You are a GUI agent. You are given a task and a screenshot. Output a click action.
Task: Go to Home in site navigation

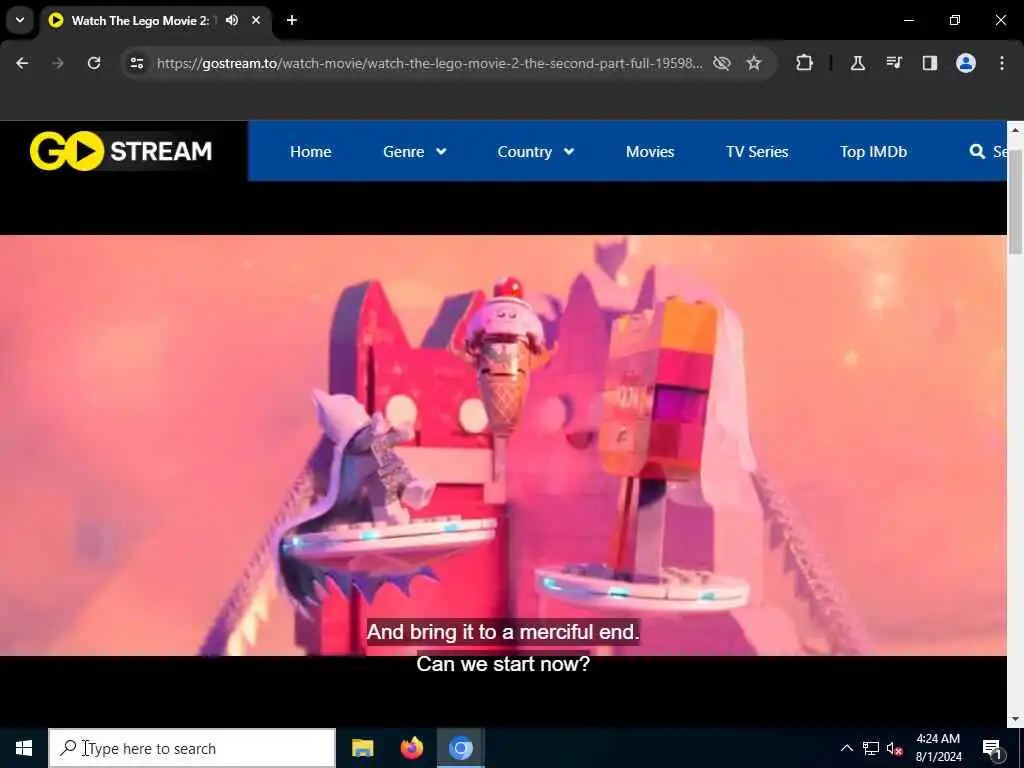click(x=311, y=152)
